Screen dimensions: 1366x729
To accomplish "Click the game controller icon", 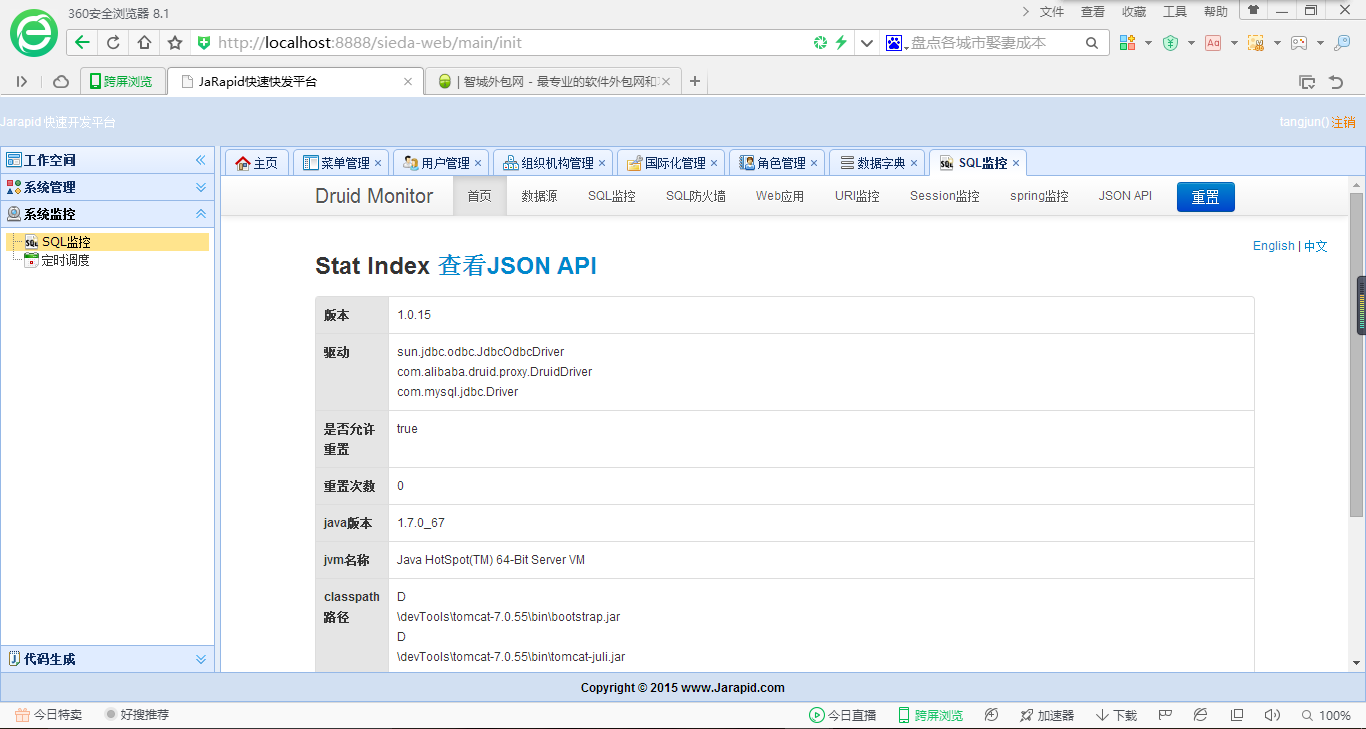I will coord(1299,43).
